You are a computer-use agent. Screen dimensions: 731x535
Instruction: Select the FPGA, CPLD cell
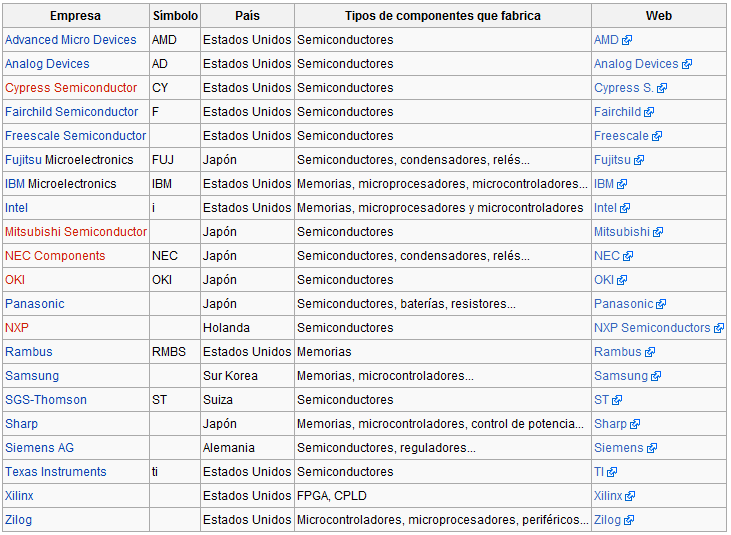pos(443,496)
